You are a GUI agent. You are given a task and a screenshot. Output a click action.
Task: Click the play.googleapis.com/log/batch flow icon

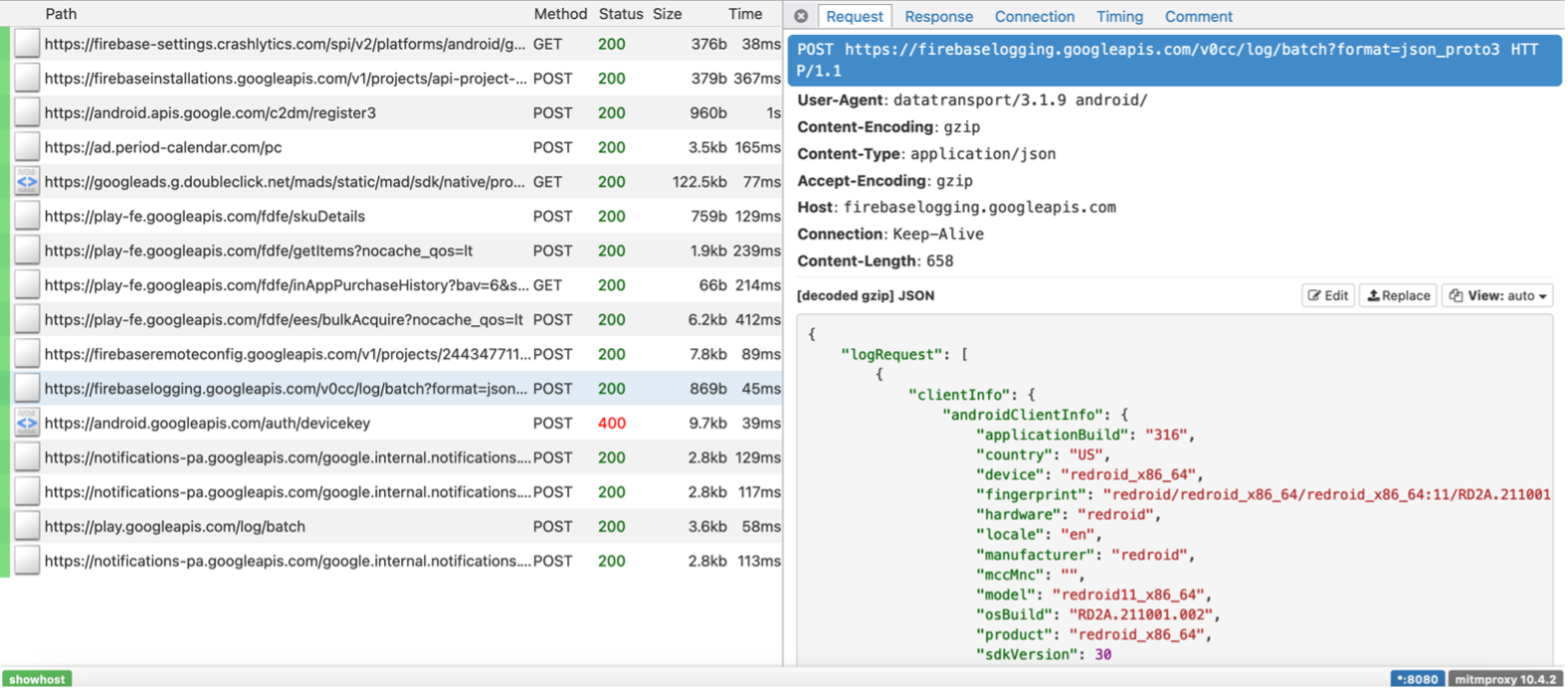(x=27, y=527)
